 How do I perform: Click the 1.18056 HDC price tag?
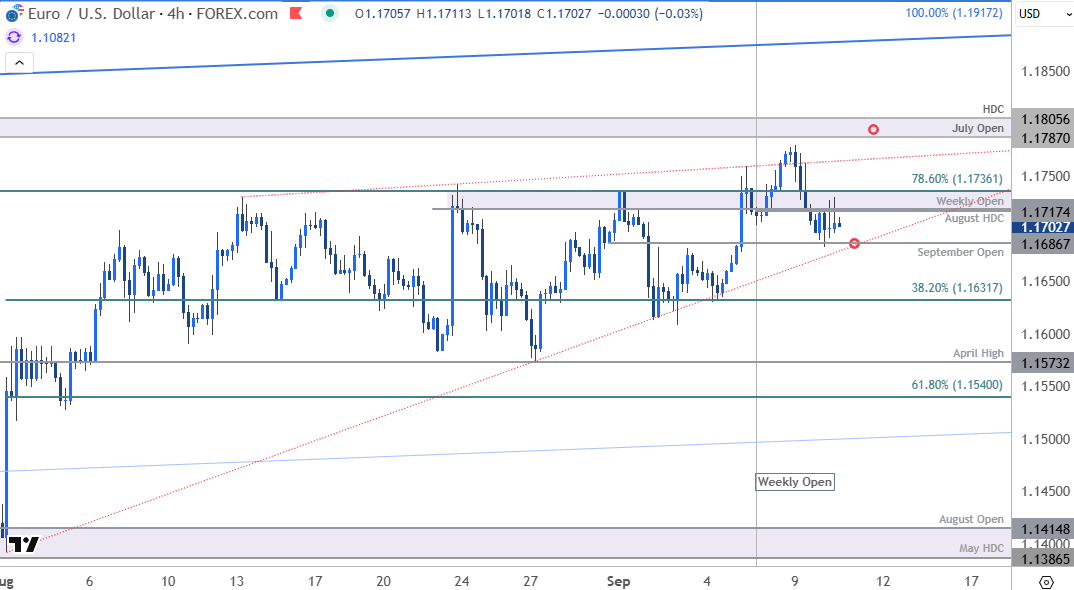1042,120
